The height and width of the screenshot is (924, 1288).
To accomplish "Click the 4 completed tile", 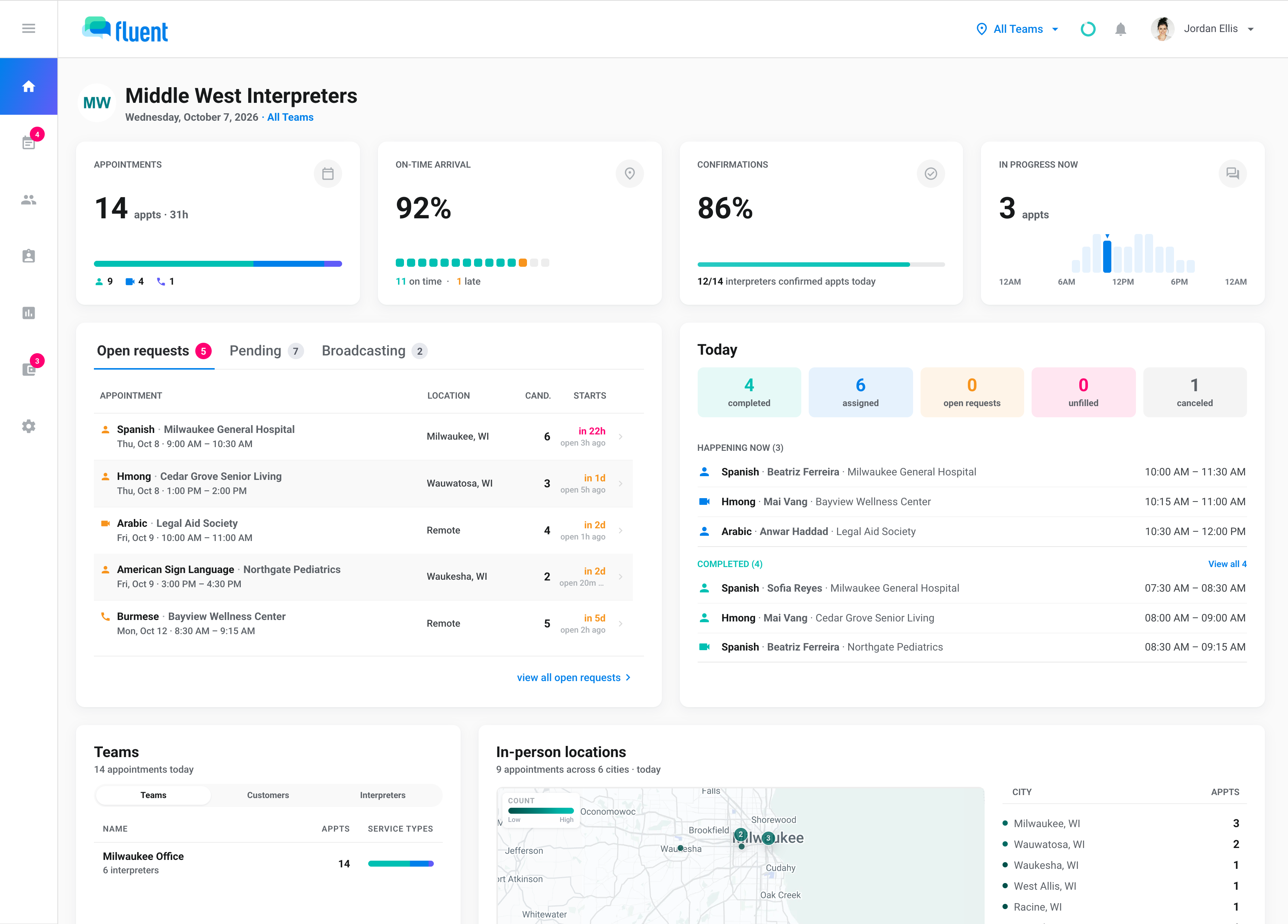I will pos(749,392).
